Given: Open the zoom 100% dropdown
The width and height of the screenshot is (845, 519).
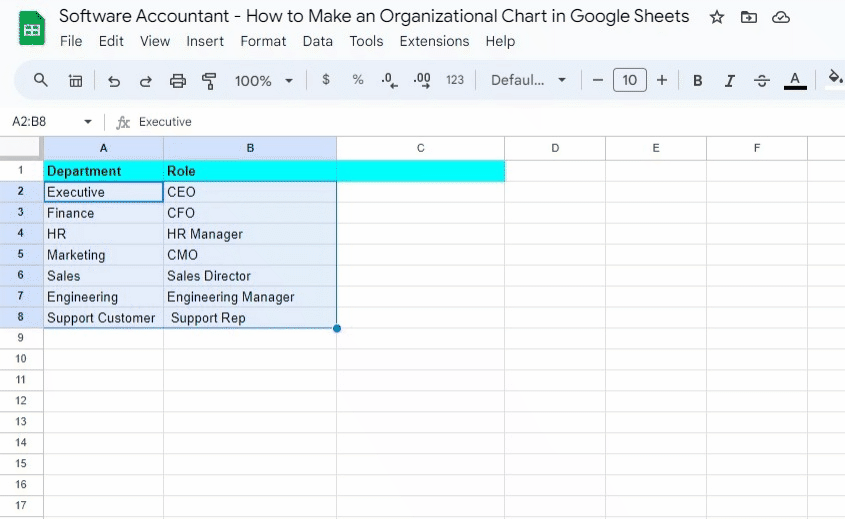Looking at the screenshot, I should (264, 81).
